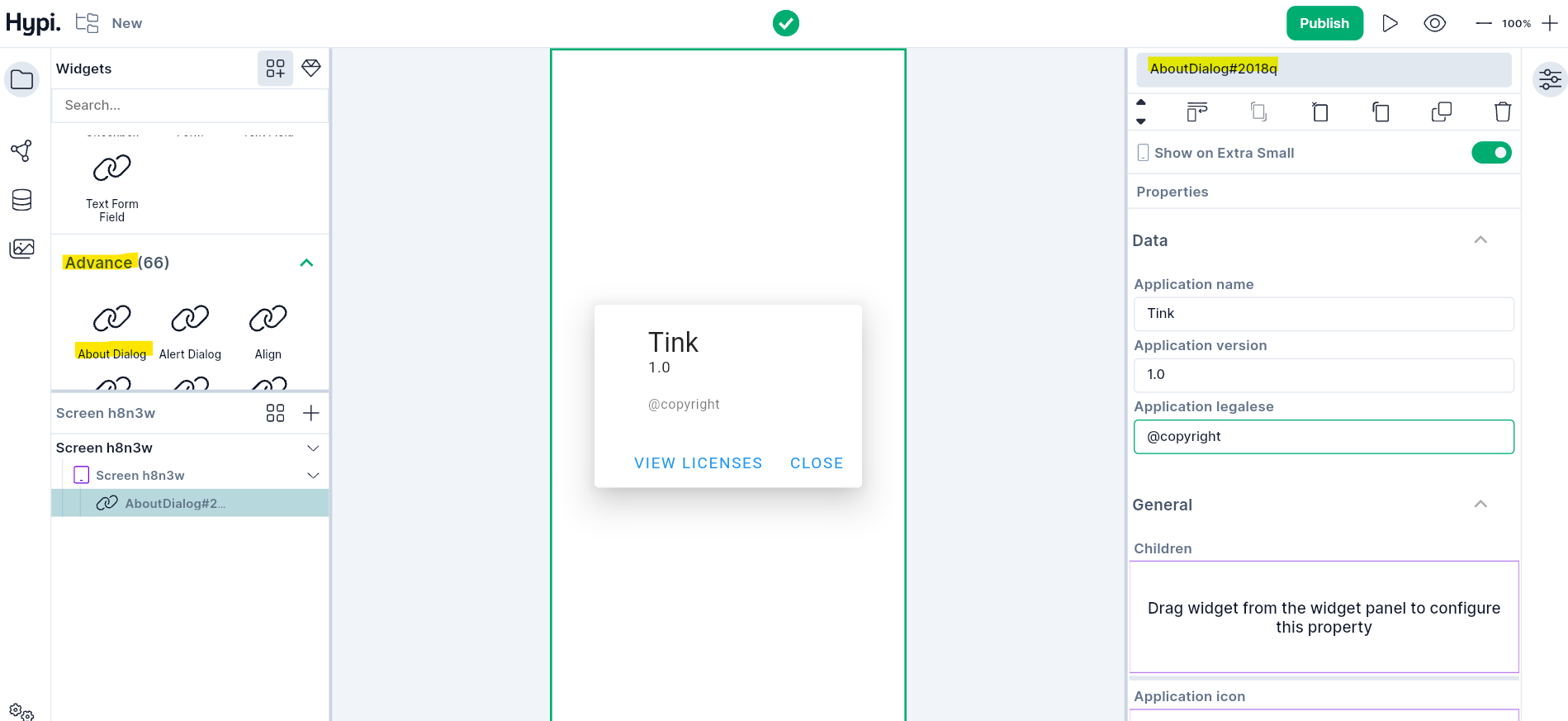
Task: Collapse the General properties section
Action: pos(1480,505)
